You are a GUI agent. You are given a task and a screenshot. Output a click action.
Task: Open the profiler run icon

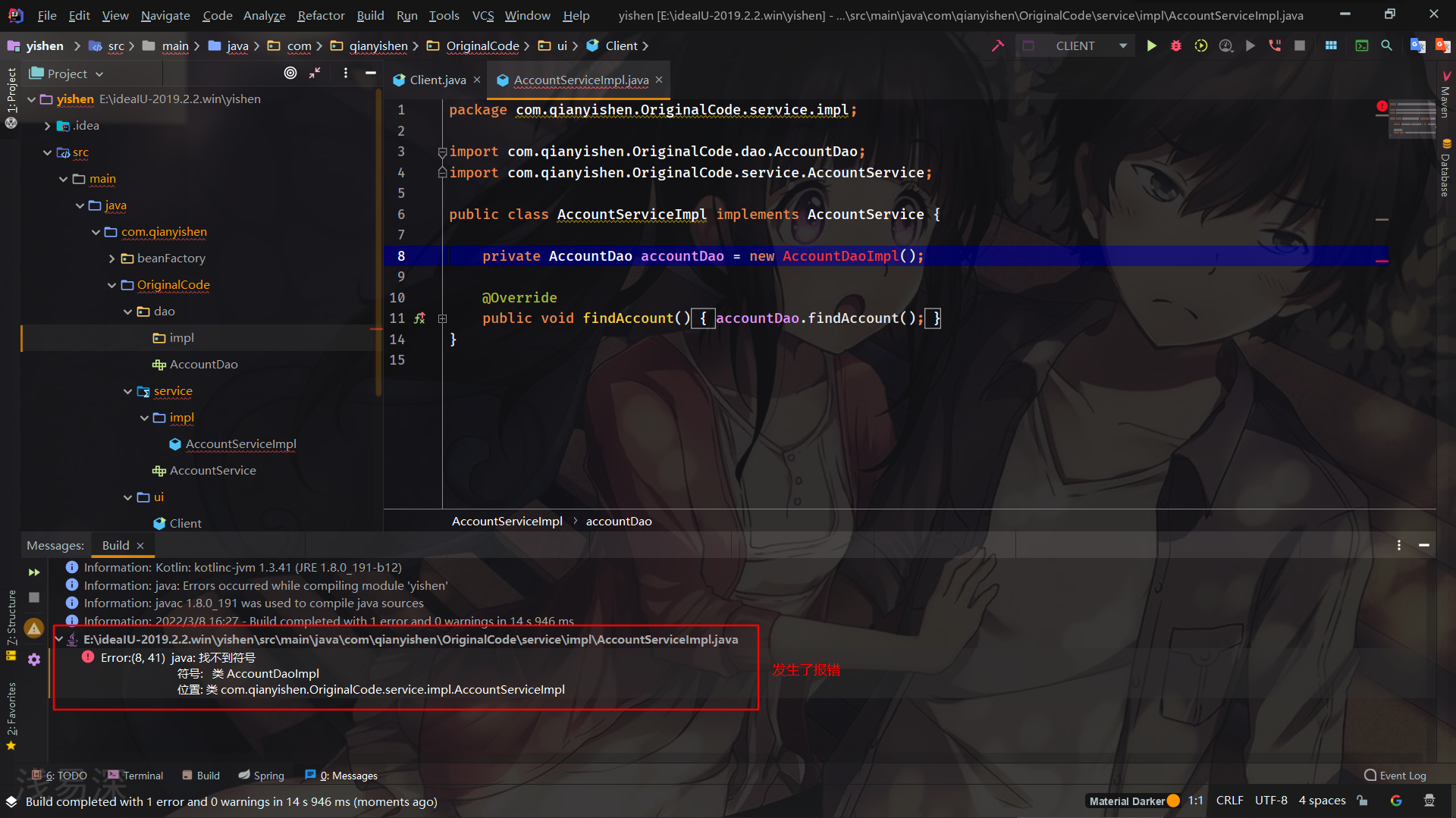click(1225, 45)
